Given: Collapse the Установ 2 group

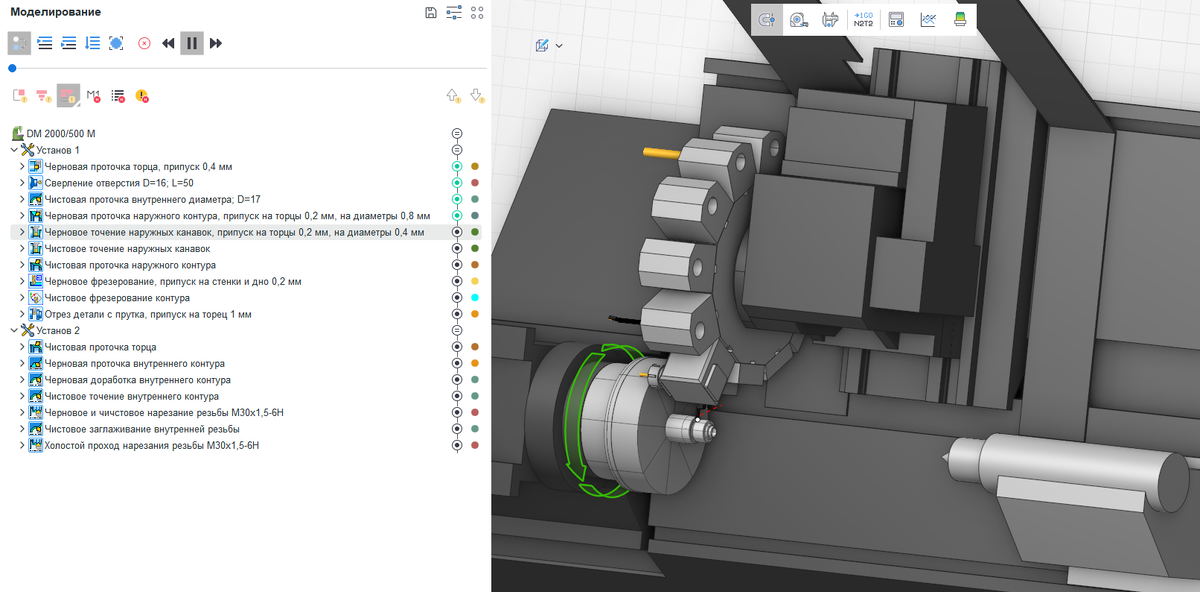Looking at the screenshot, I should [14, 330].
